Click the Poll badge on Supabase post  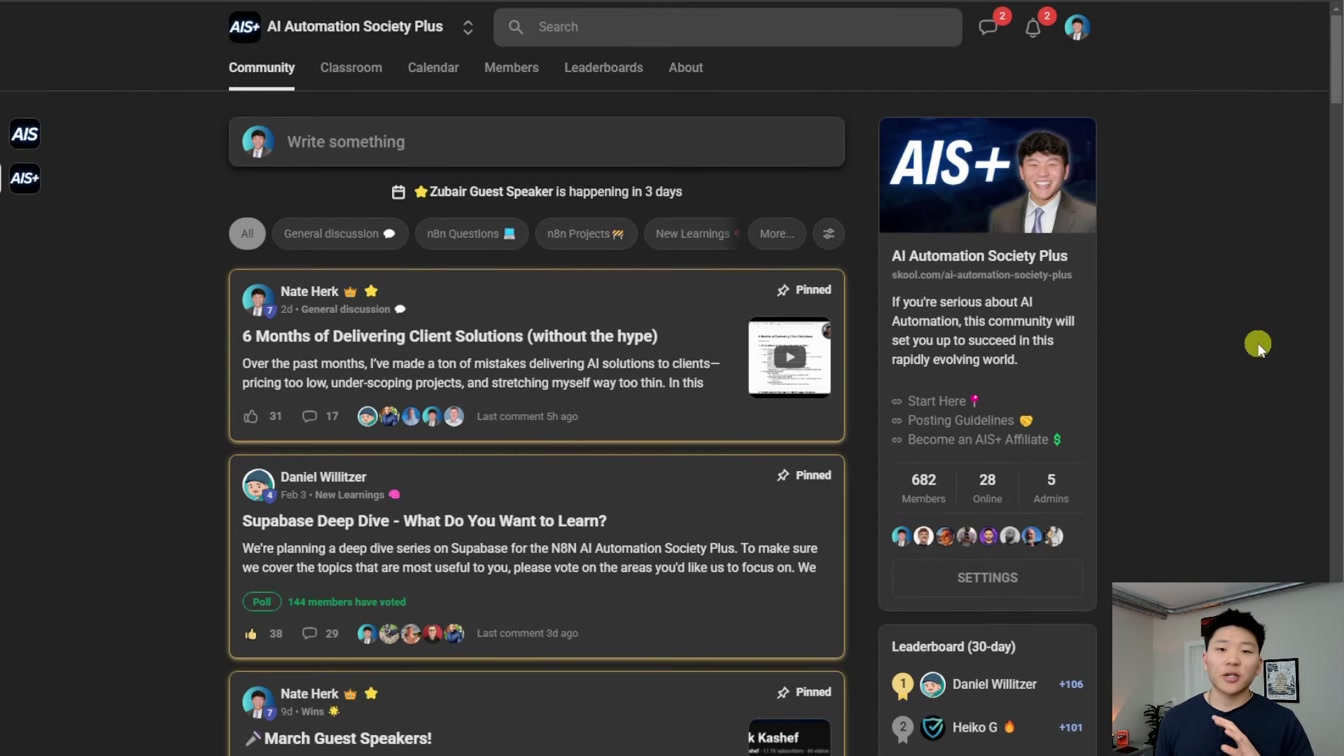coord(261,602)
